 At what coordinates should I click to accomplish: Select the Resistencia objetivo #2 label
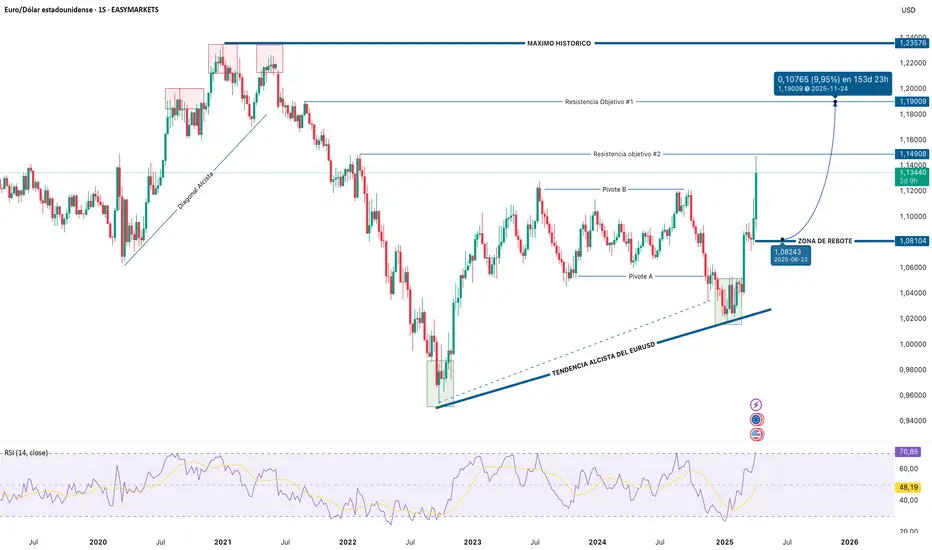tap(626, 154)
